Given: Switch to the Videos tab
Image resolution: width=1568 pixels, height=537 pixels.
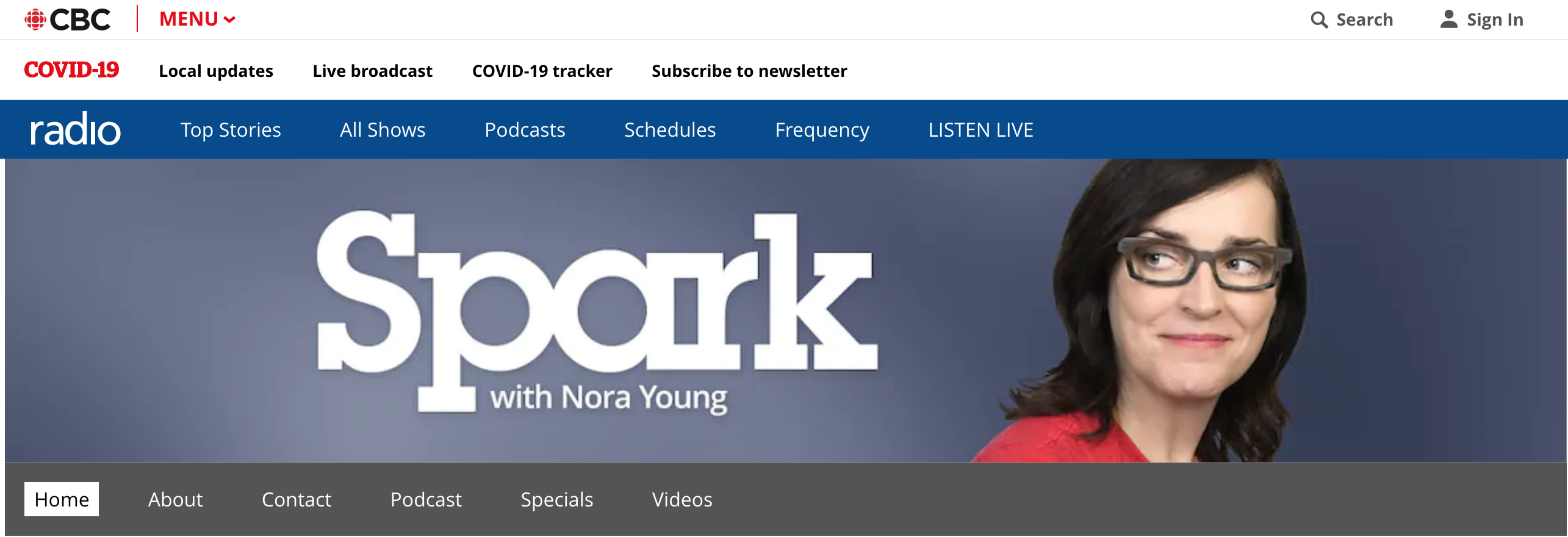Looking at the screenshot, I should point(682,499).
